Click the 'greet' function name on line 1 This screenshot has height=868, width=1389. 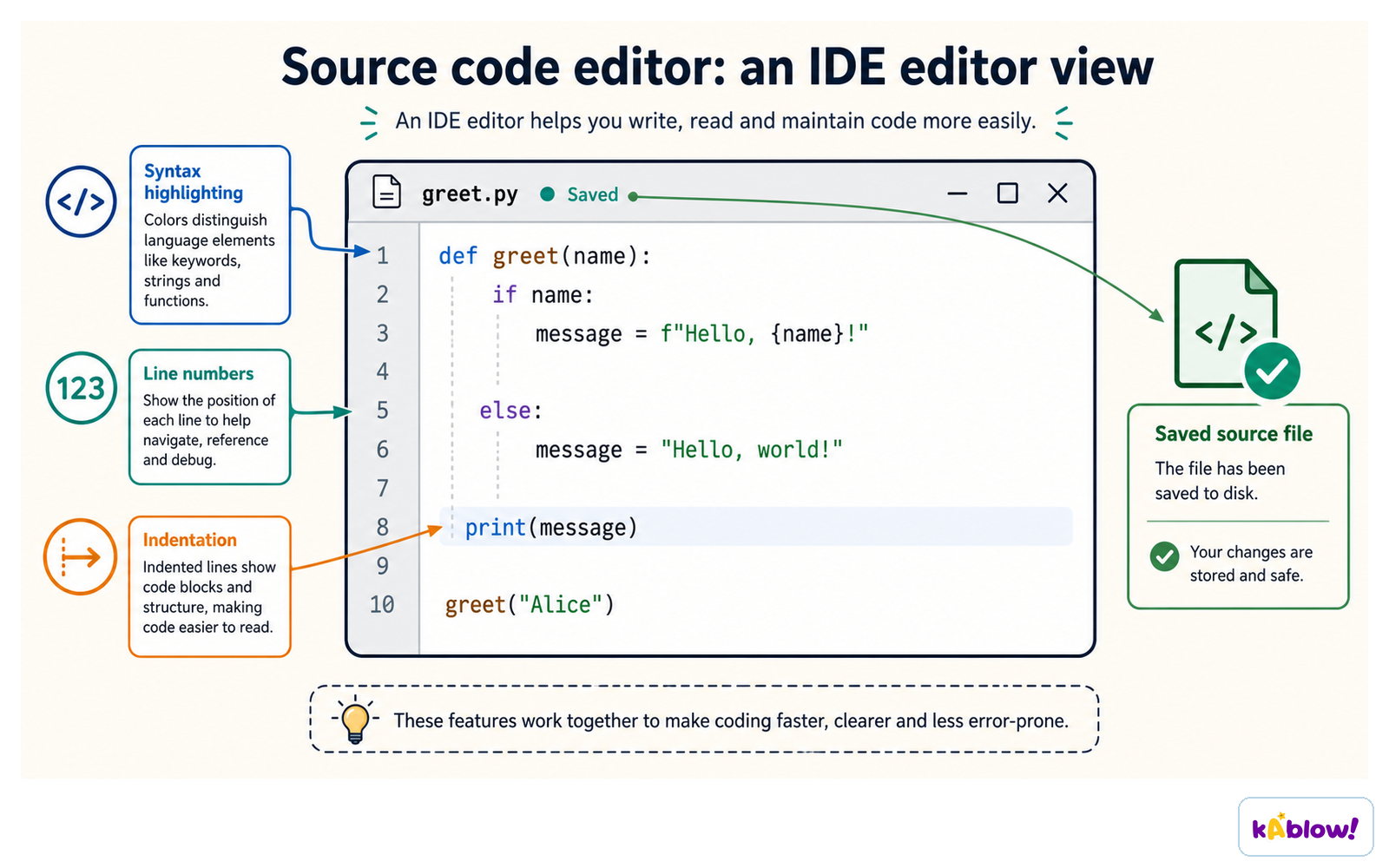coord(525,256)
